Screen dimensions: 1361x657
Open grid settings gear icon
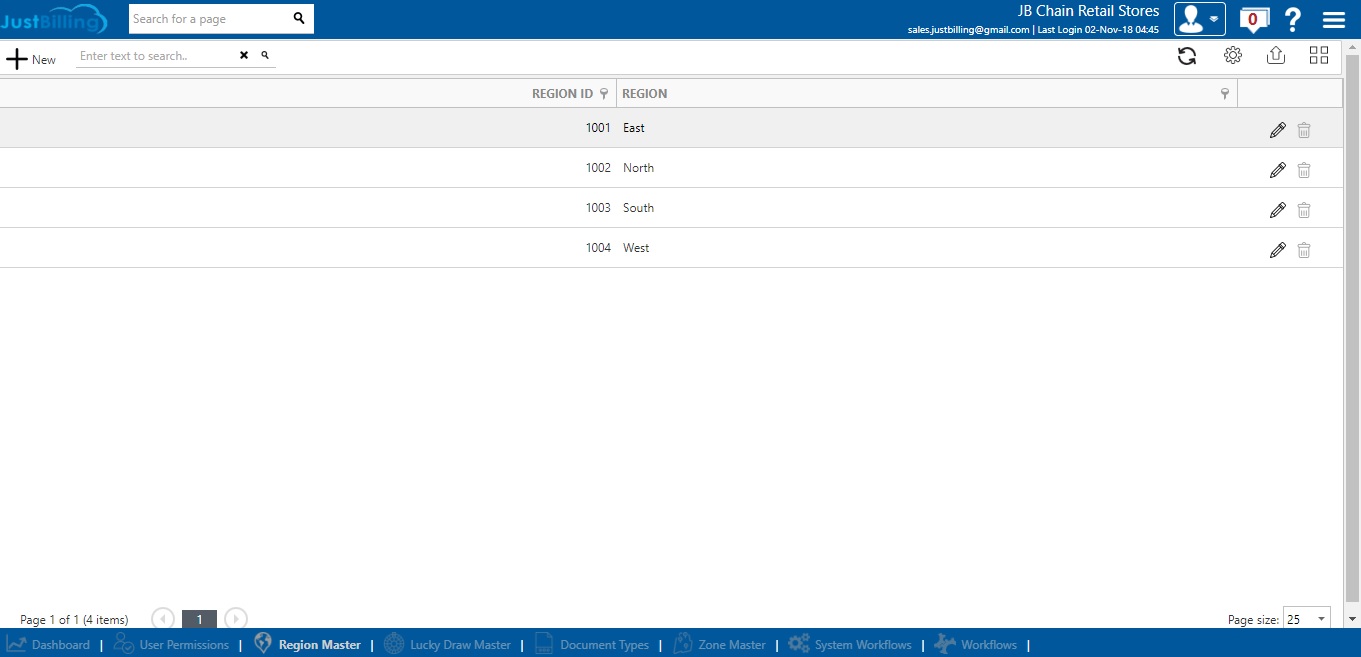(1233, 55)
